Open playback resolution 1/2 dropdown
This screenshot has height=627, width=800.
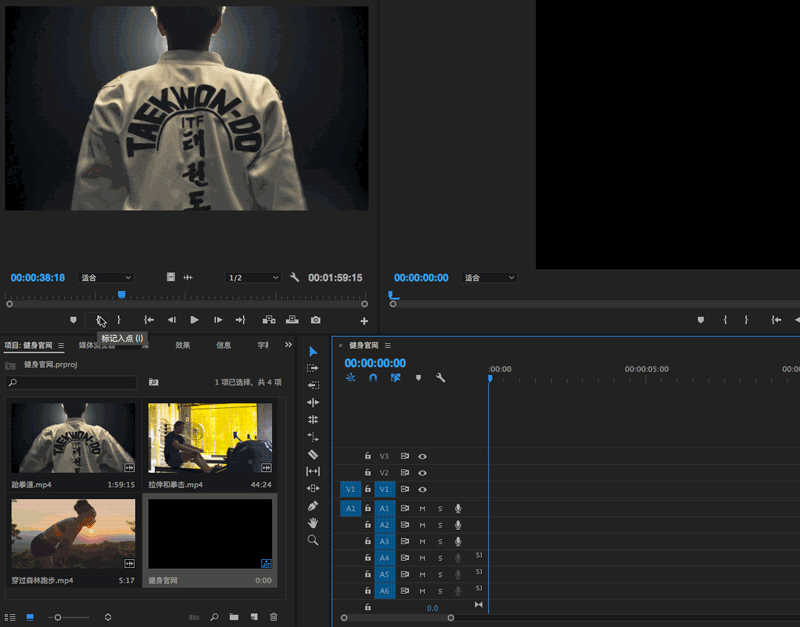coord(253,278)
